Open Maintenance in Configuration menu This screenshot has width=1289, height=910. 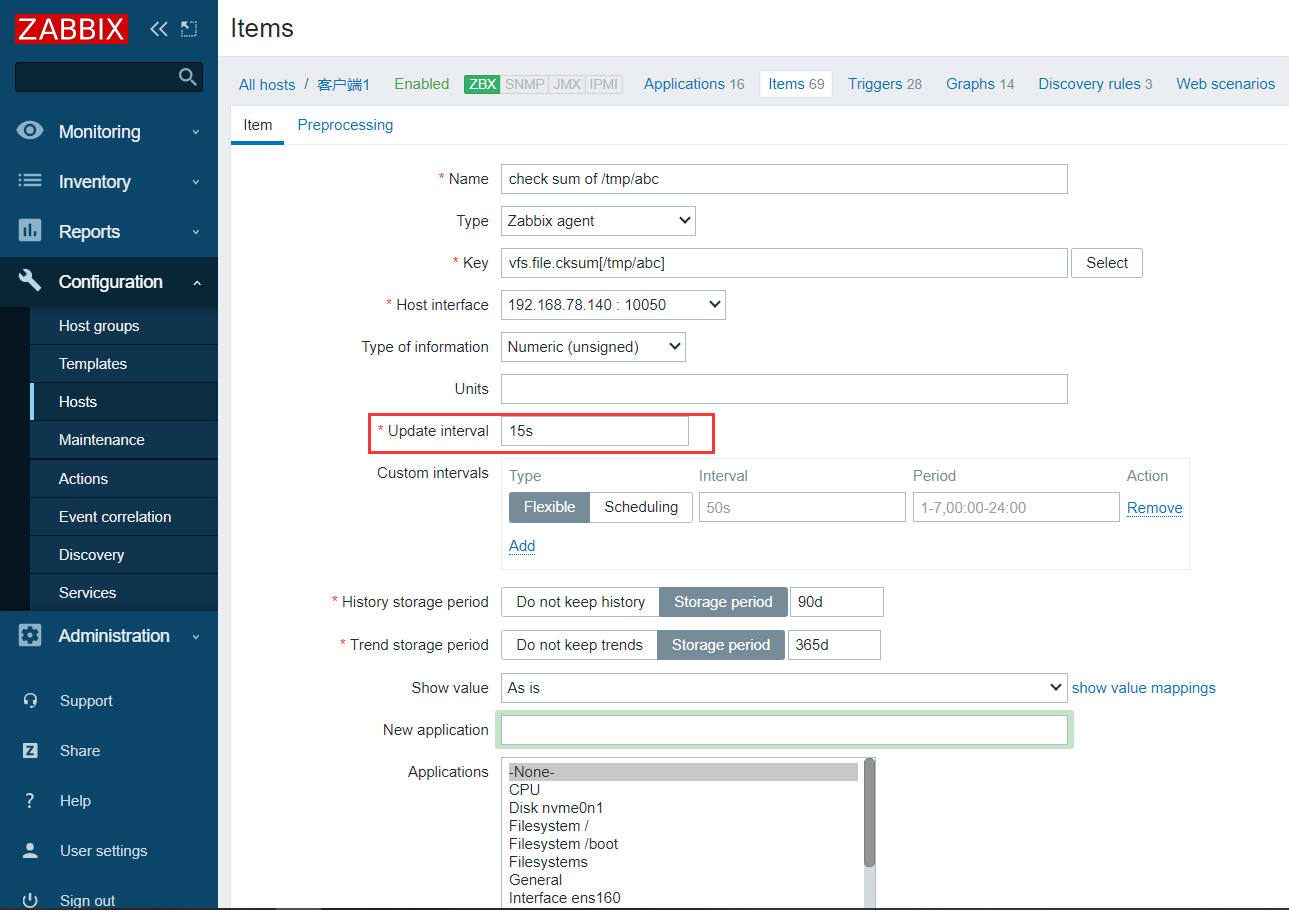(x=124, y=440)
